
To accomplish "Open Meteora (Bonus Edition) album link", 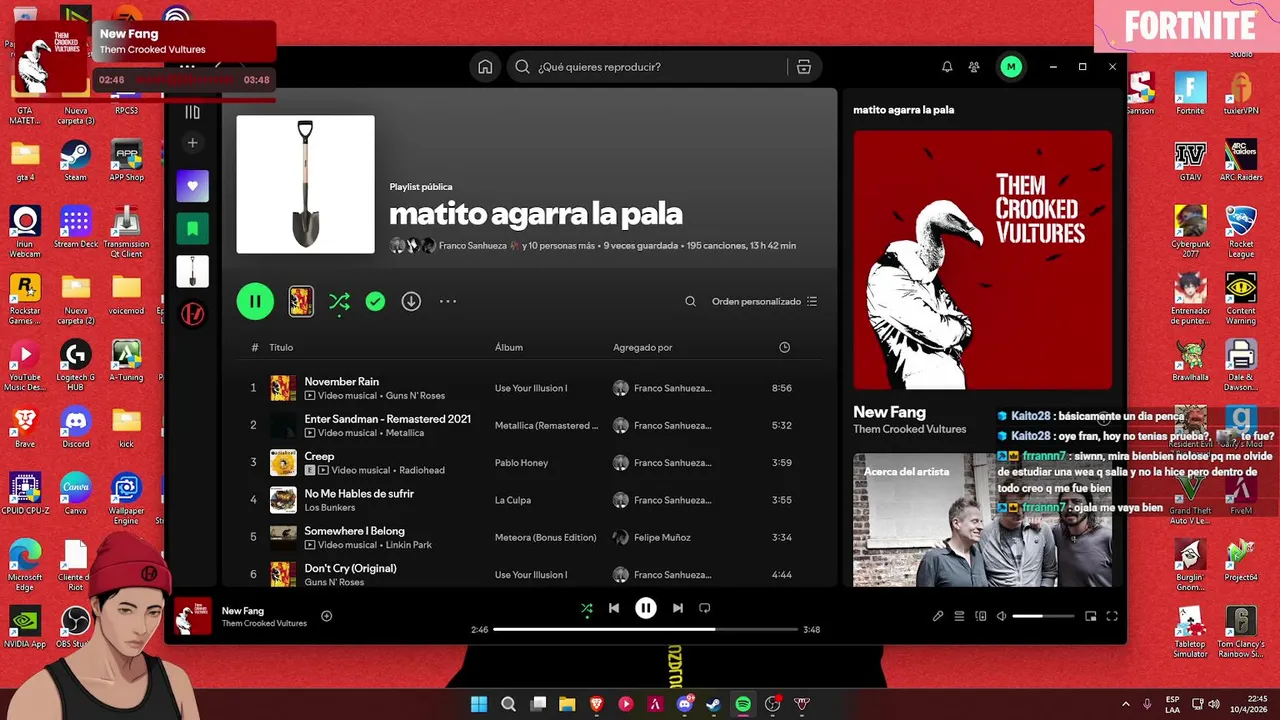I will 547,538.
